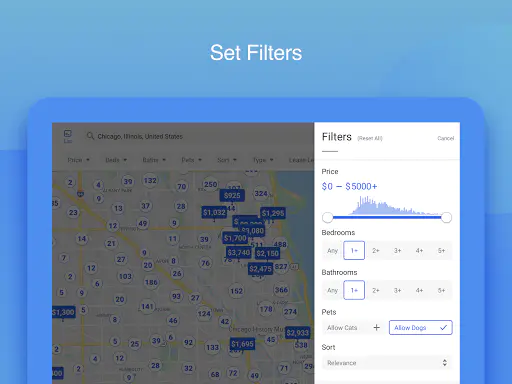Image resolution: width=512 pixels, height=384 pixels.
Task: Open the Baths filter dropdown
Action: coord(154,160)
